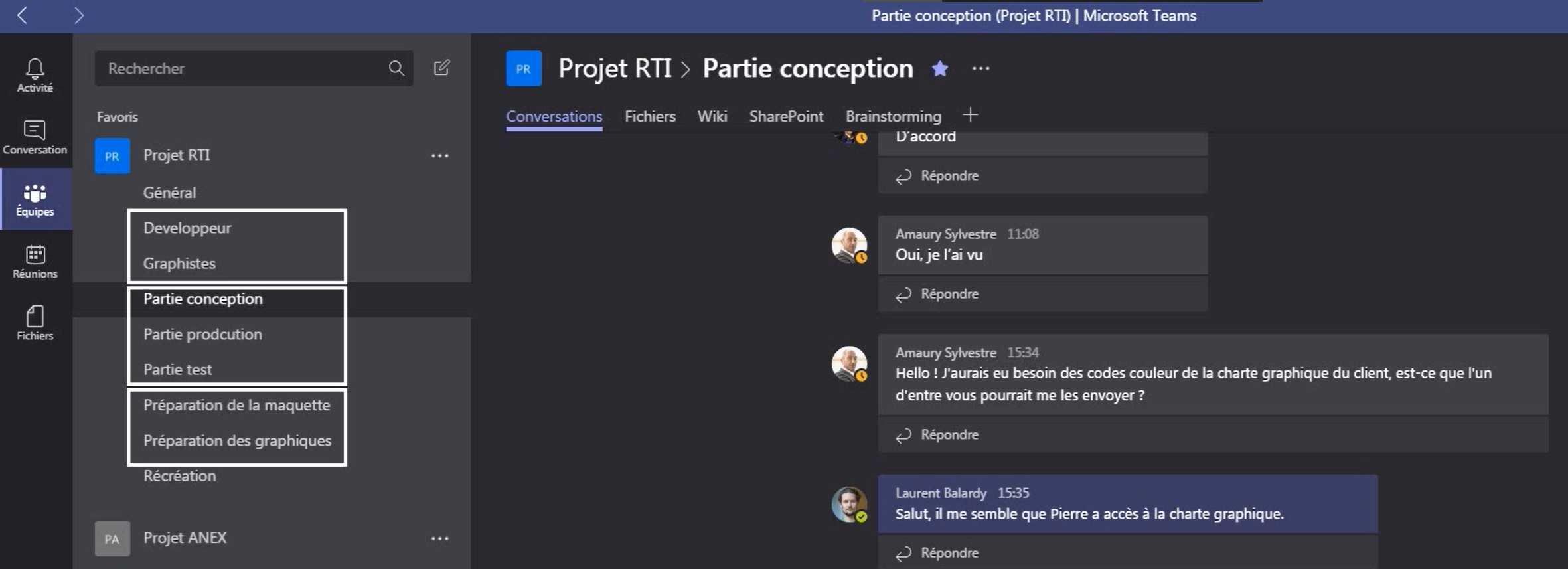Open Fichiers from the left sidebar
Viewport: 1568px width, 569px height.
click(34, 321)
